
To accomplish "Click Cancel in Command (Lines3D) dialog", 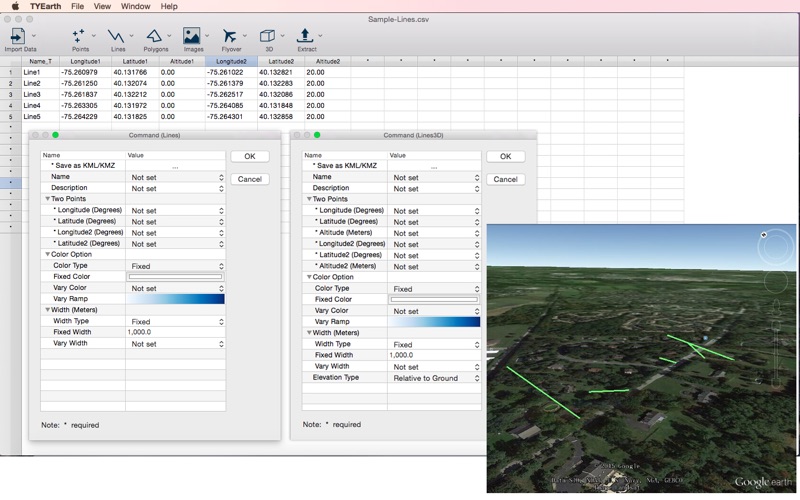I will tap(506, 179).
